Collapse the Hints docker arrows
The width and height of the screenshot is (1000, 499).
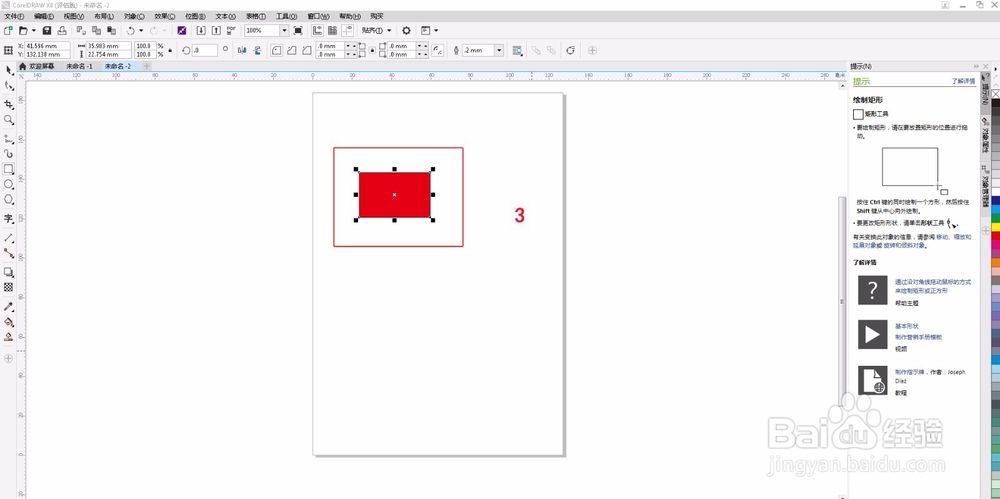click(x=976, y=66)
